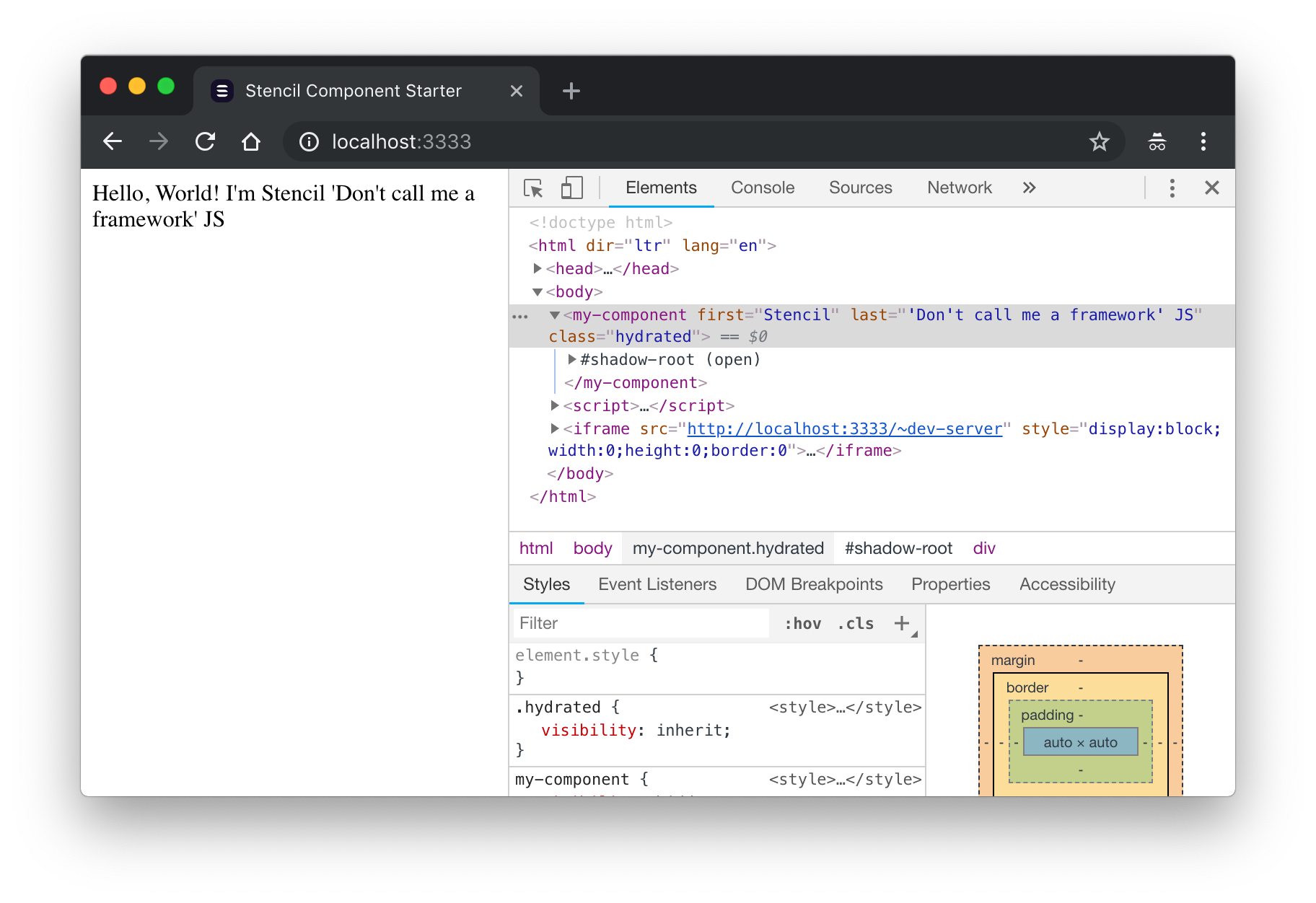Switch to the Console panel
Screen dimensions: 1316x903
(x=763, y=188)
